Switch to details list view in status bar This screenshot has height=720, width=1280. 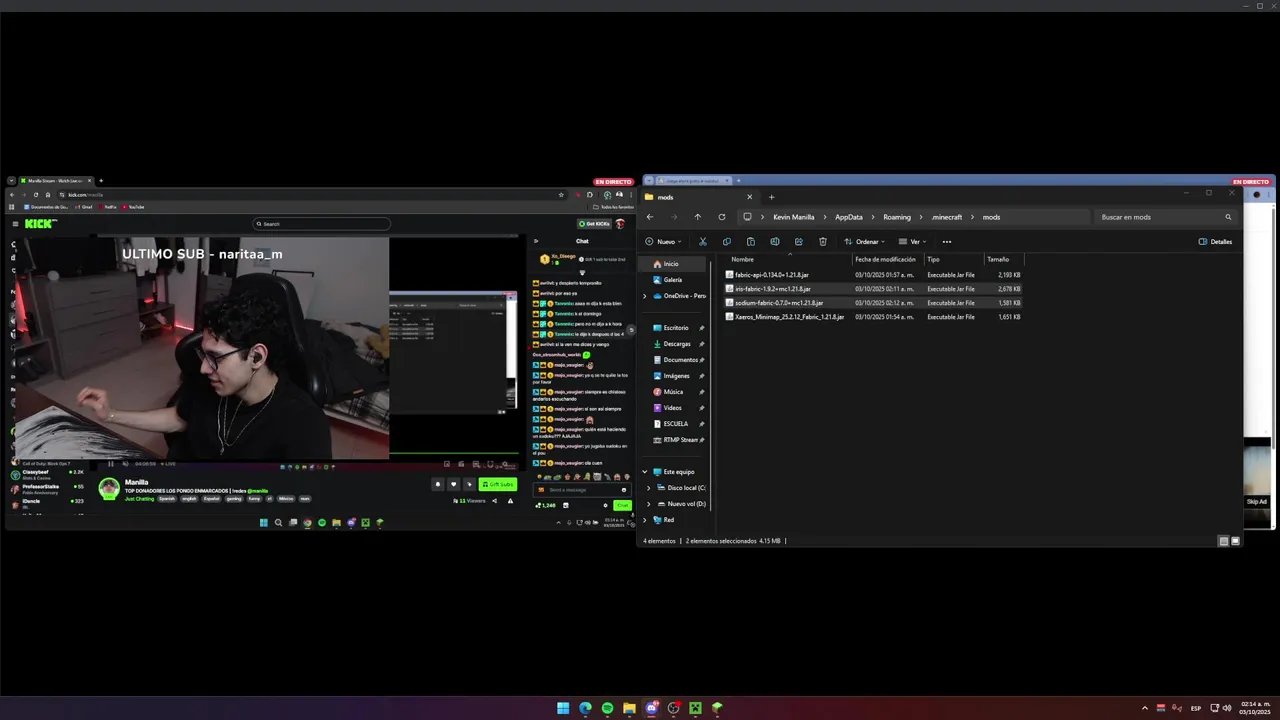tap(1223, 541)
